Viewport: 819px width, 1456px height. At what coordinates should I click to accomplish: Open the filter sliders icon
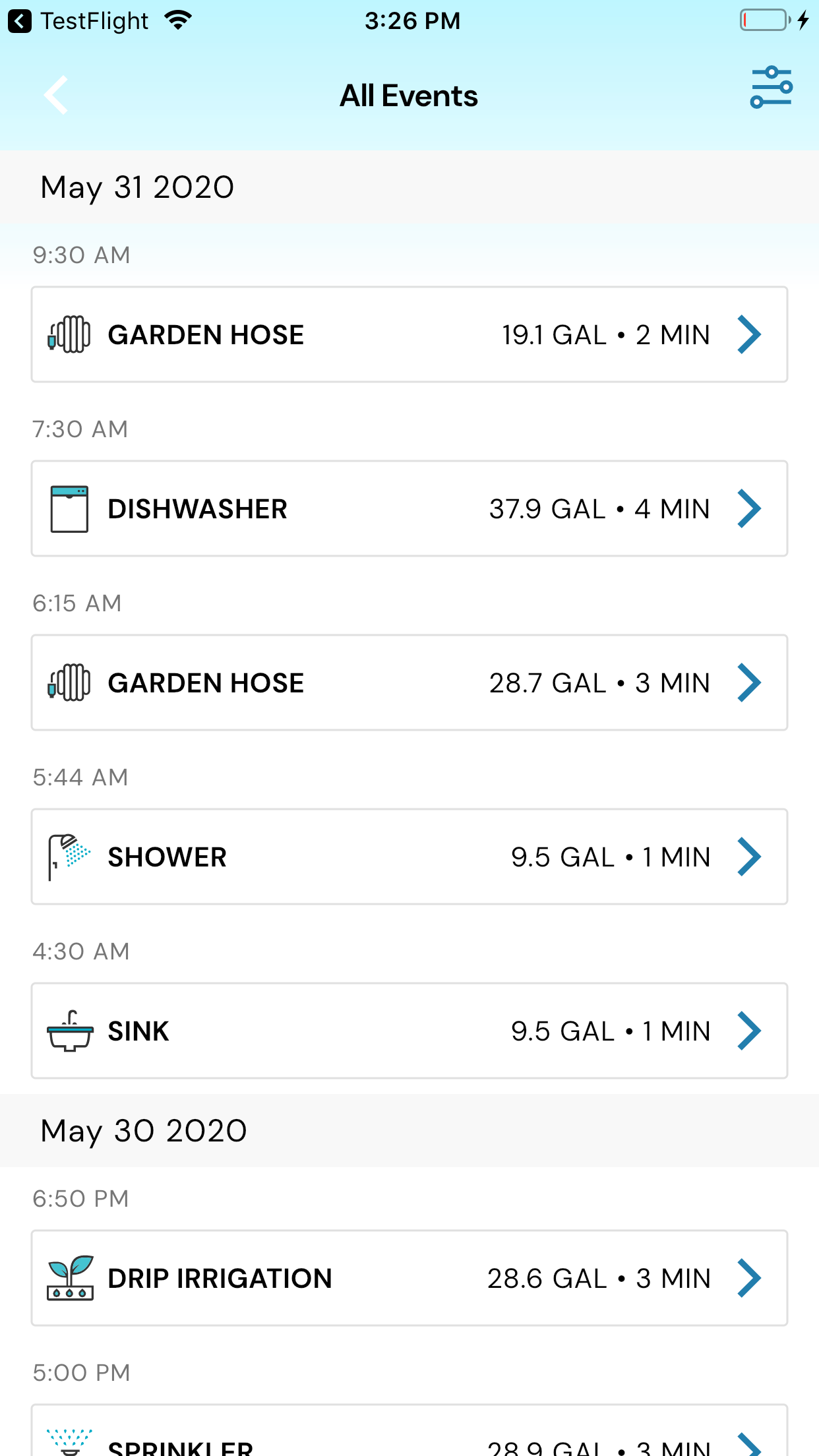771,88
